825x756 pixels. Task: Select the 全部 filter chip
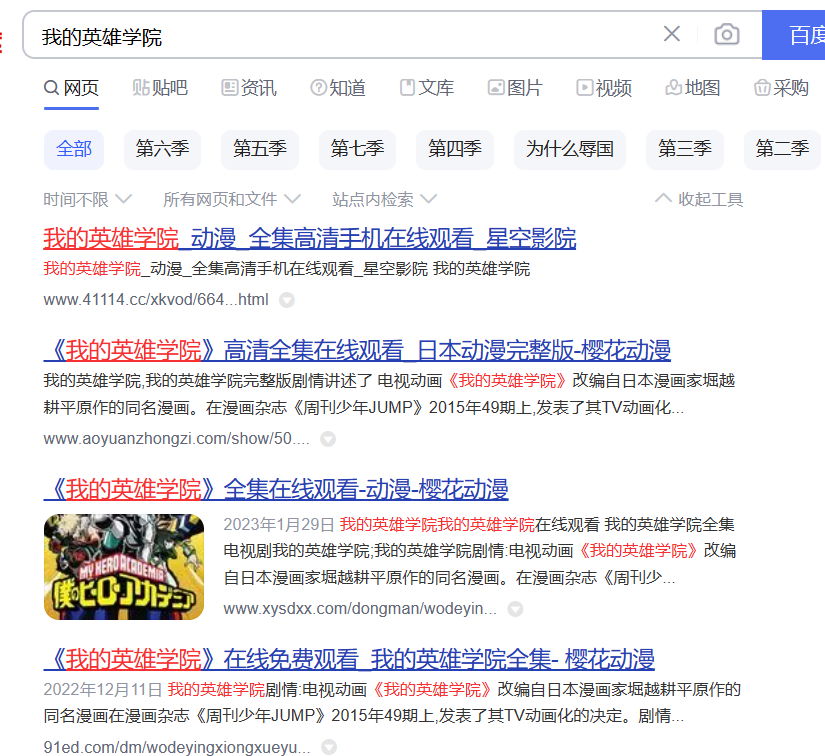[x=74, y=149]
